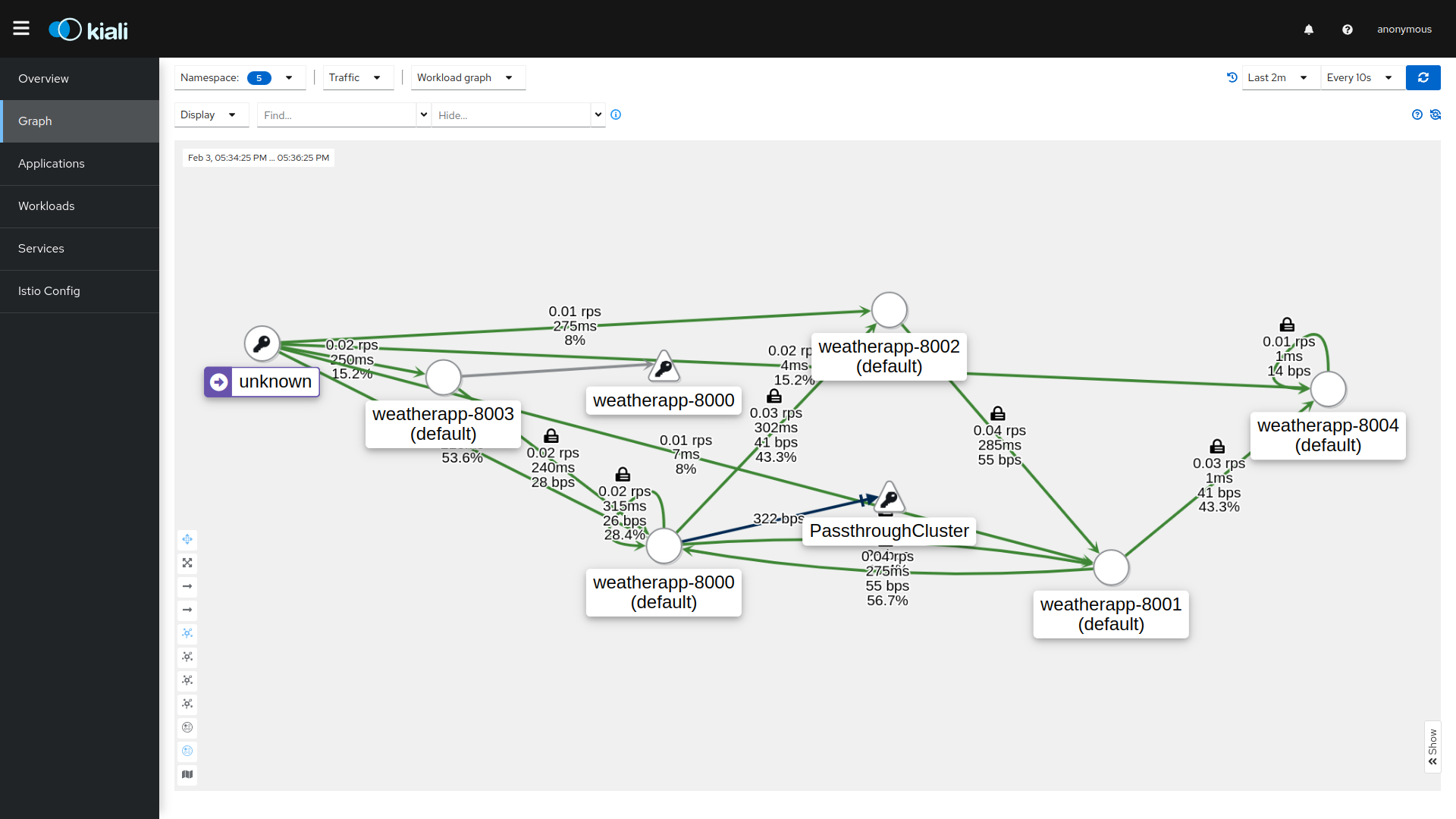
Task: Toggle the legend map icon
Action: pyautogui.click(x=187, y=774)
